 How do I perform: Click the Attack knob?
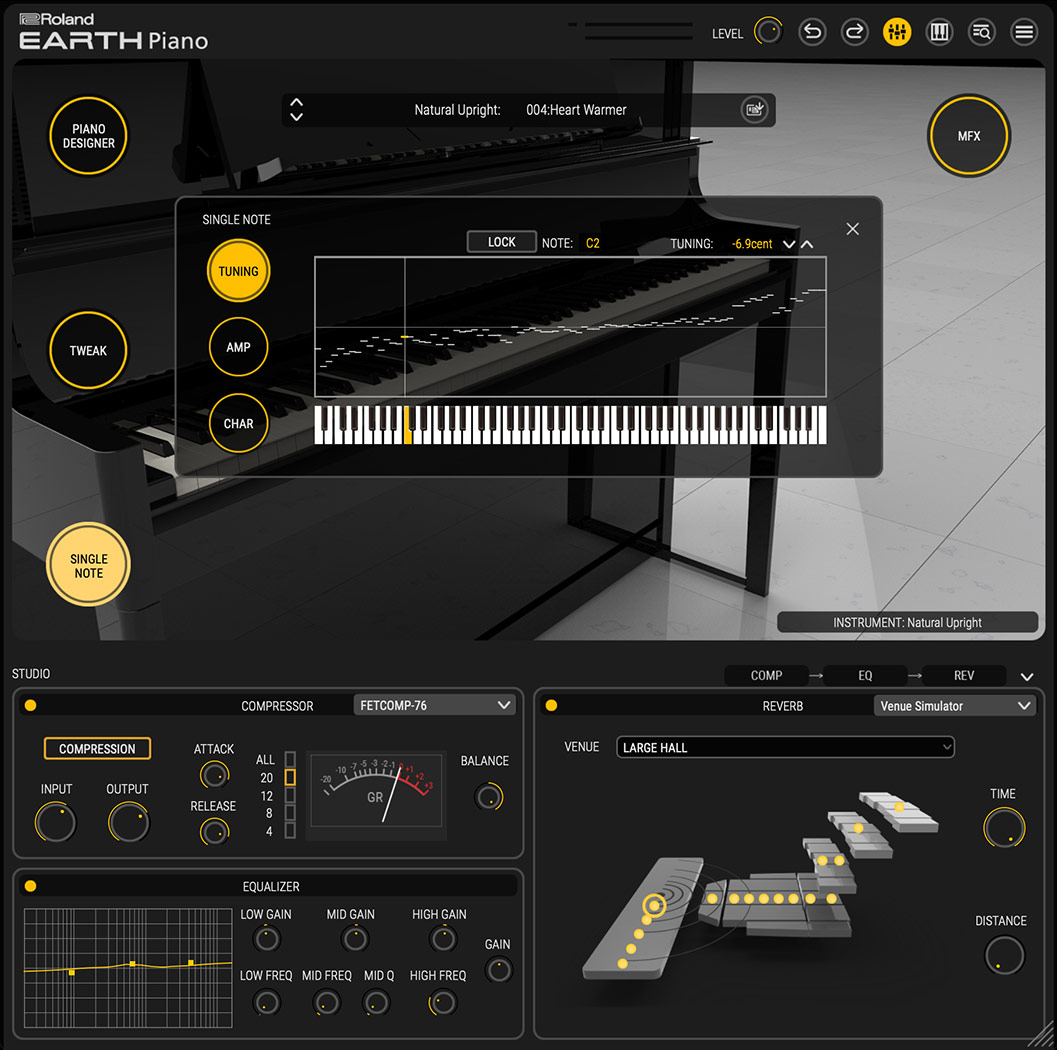point(214,775)
